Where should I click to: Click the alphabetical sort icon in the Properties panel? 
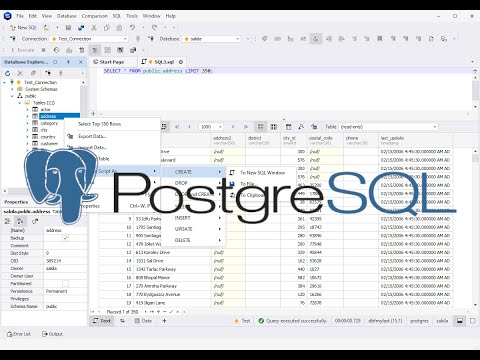click(x=20, y=221)
